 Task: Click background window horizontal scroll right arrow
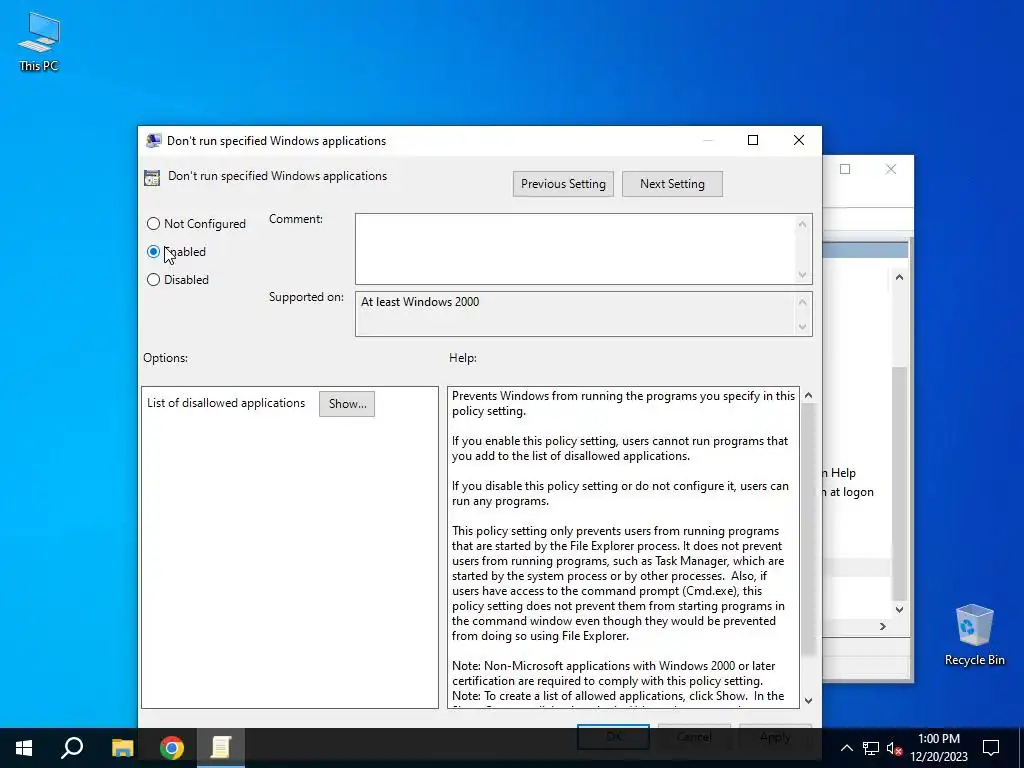point(883,626)
